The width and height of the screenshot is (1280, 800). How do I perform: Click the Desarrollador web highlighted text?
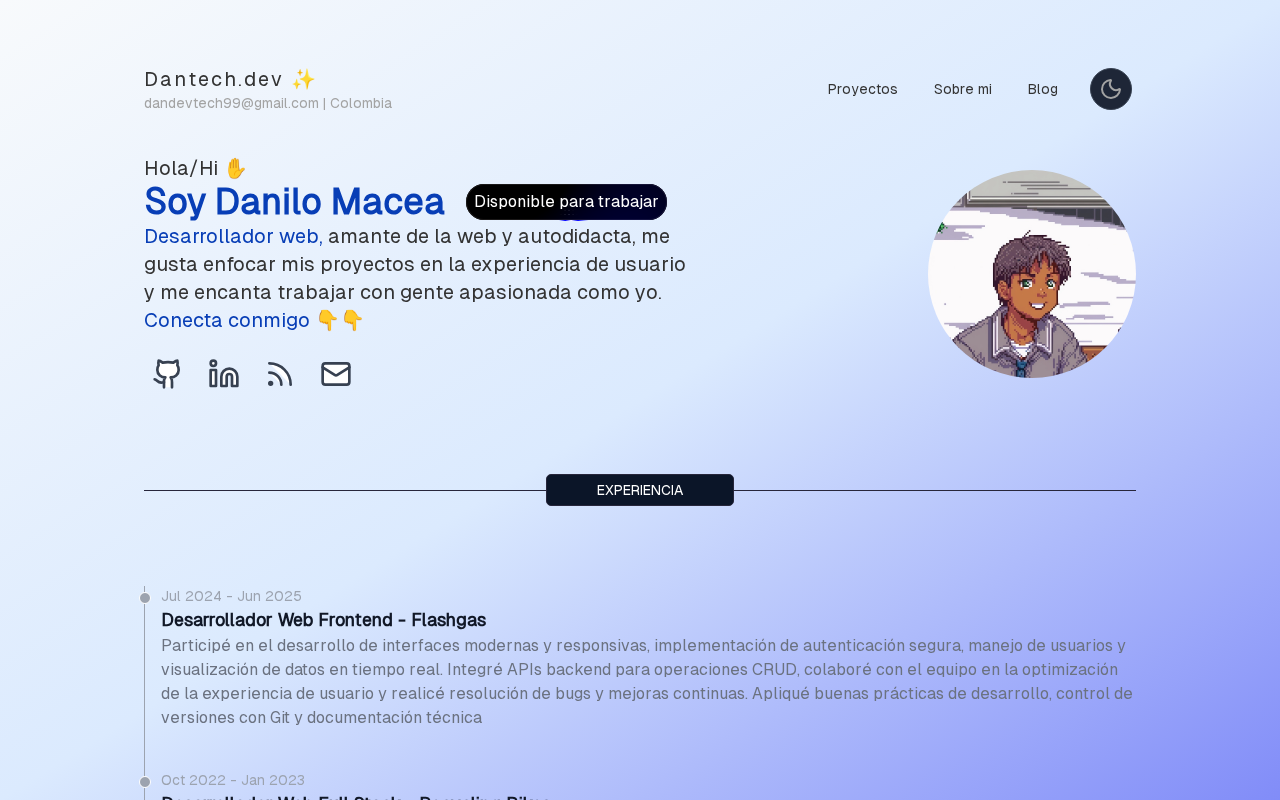[233, 236]
